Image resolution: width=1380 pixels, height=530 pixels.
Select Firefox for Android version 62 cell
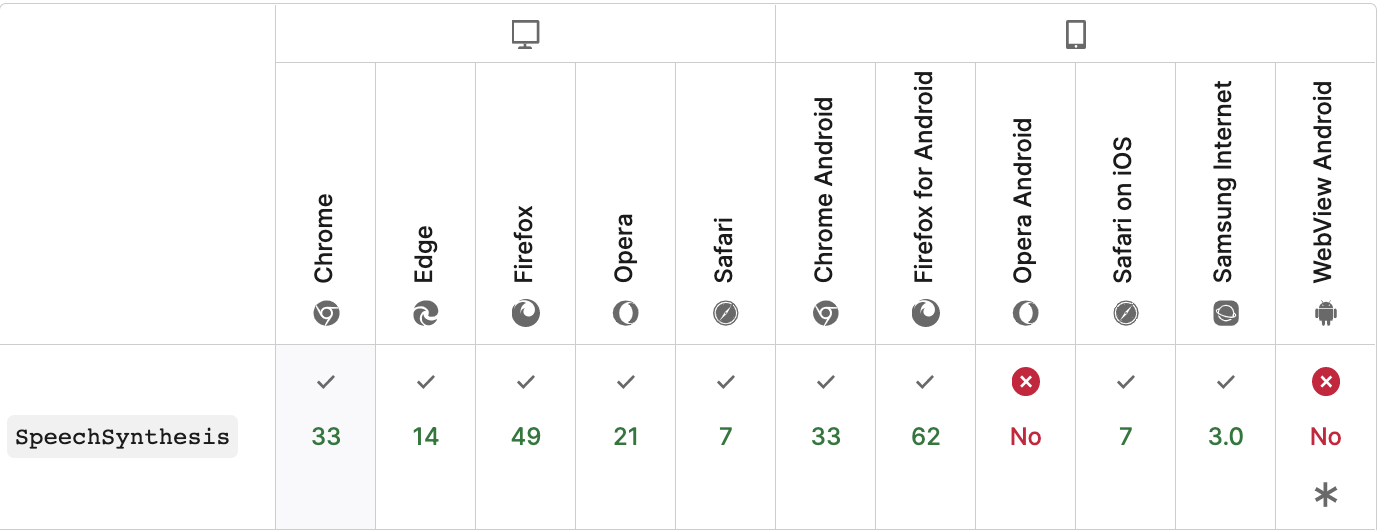926,436
